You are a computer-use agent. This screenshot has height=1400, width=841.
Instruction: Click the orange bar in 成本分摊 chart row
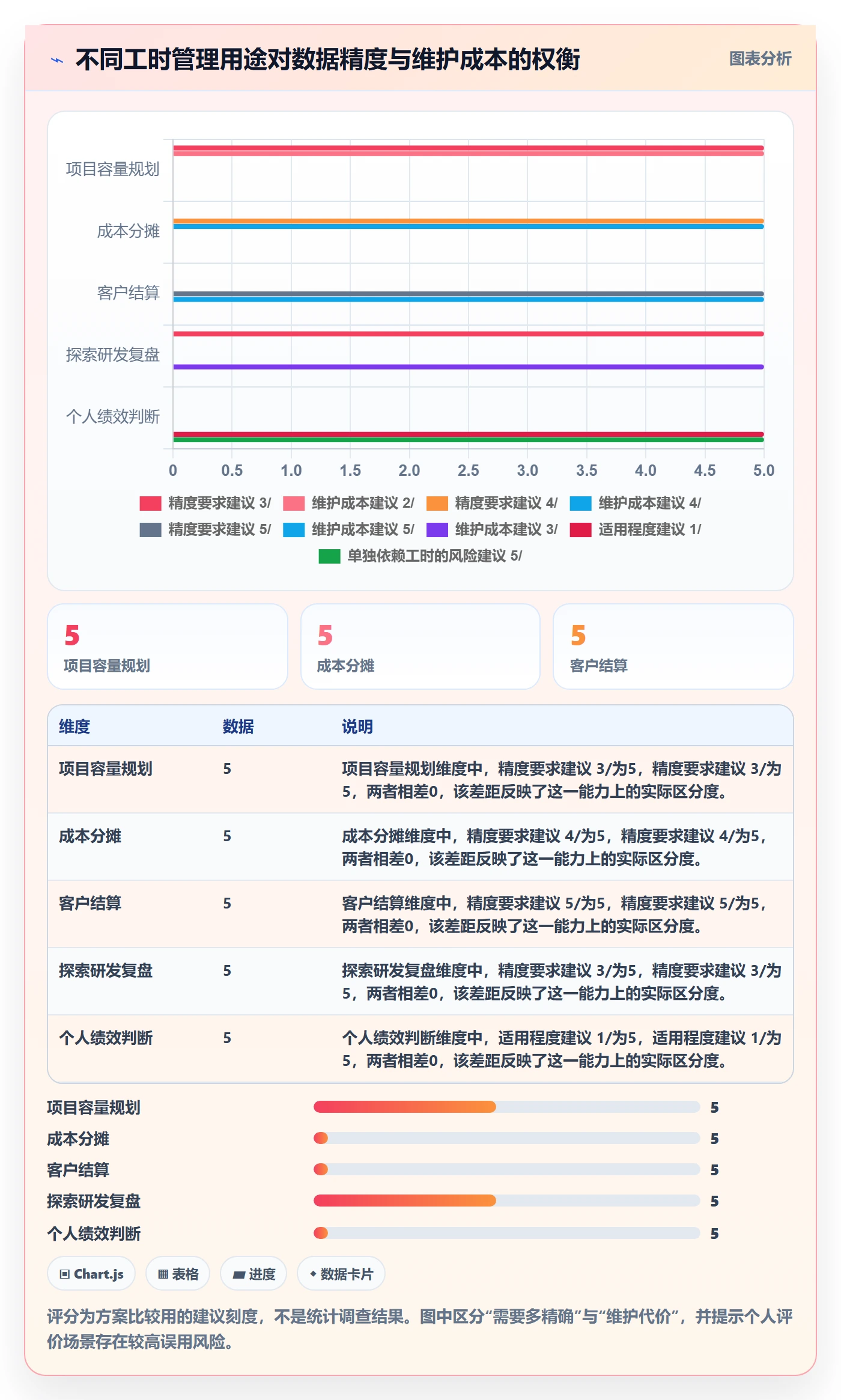pos(469,221)
